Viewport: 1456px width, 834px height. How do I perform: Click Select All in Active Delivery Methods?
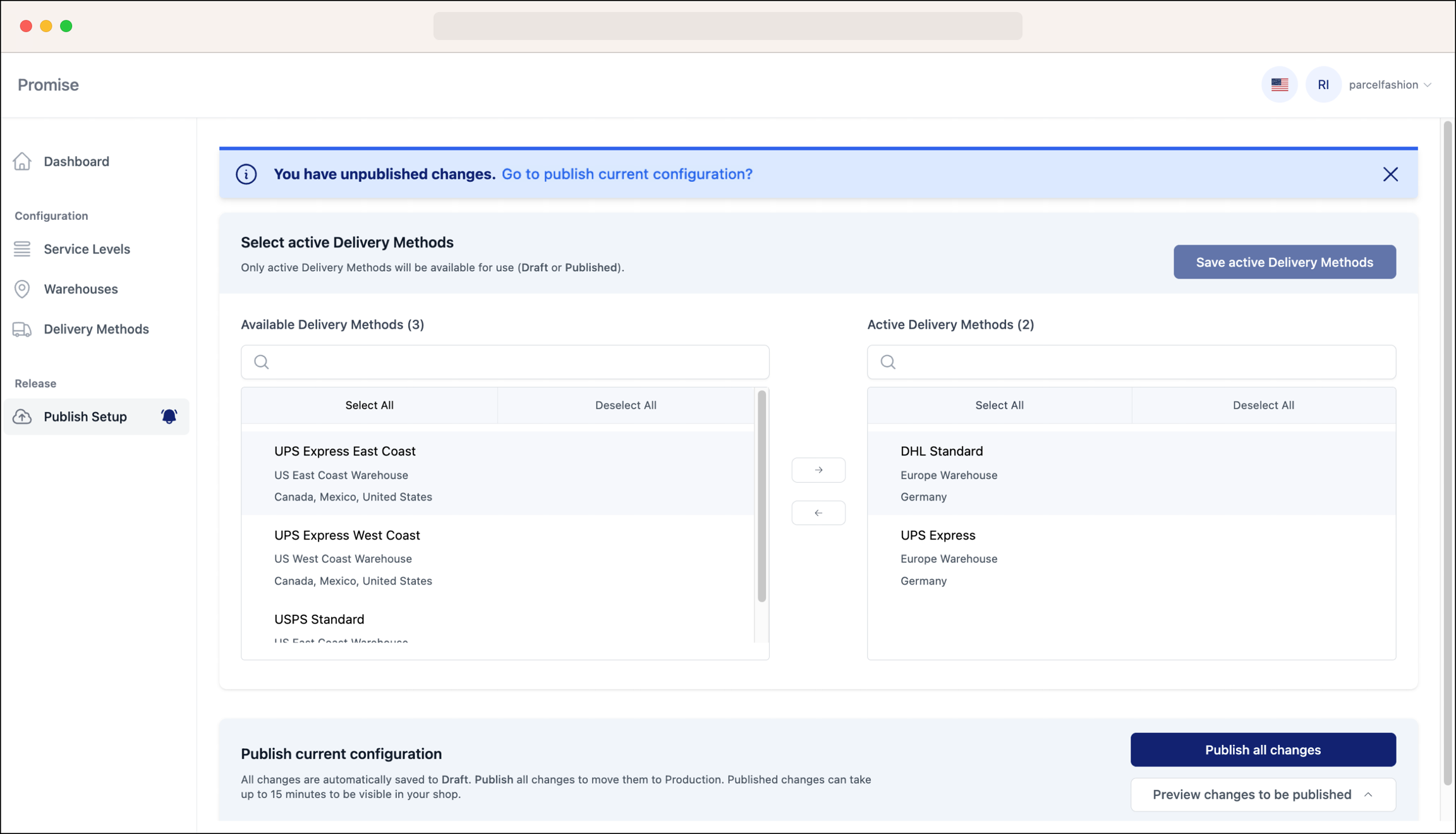[998, 405]
